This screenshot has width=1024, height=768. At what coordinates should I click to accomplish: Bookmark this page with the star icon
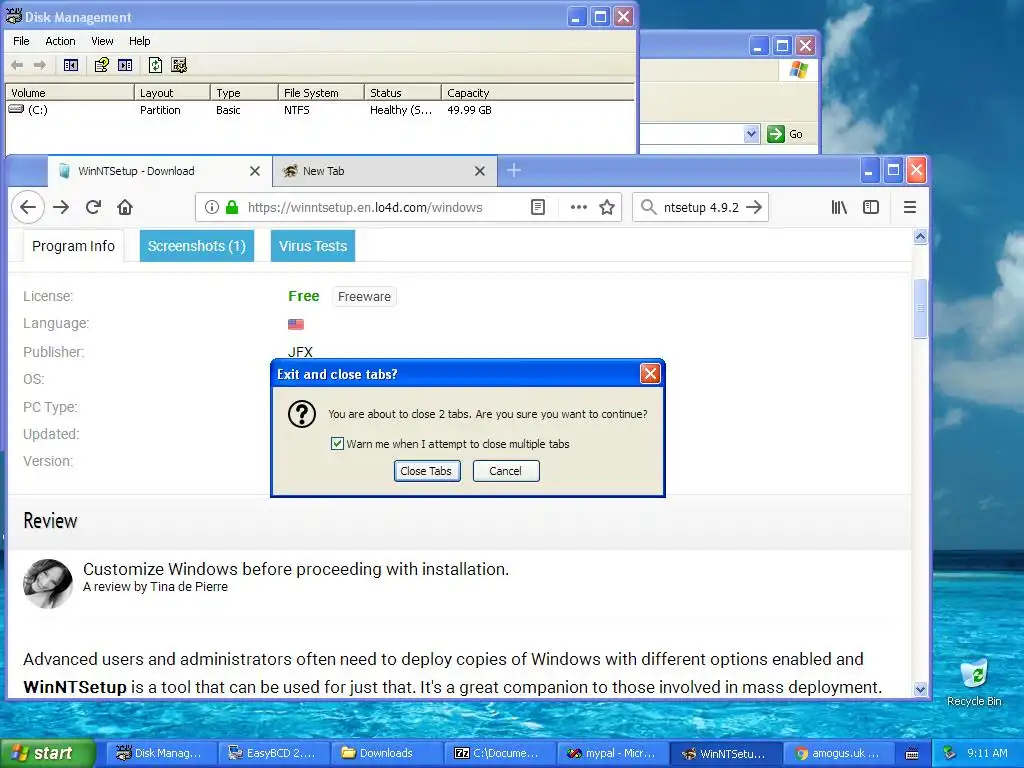[x=607, y=207]
